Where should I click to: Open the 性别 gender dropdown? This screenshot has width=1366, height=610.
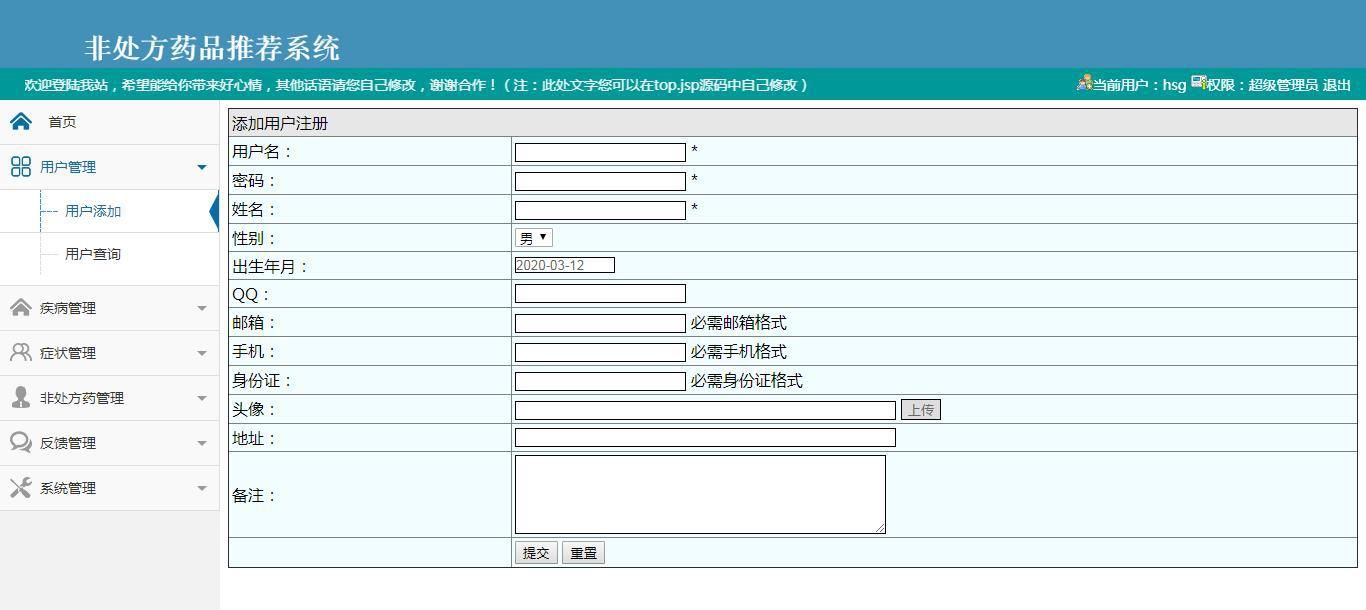pyautogui.click(x=534, y=238)
